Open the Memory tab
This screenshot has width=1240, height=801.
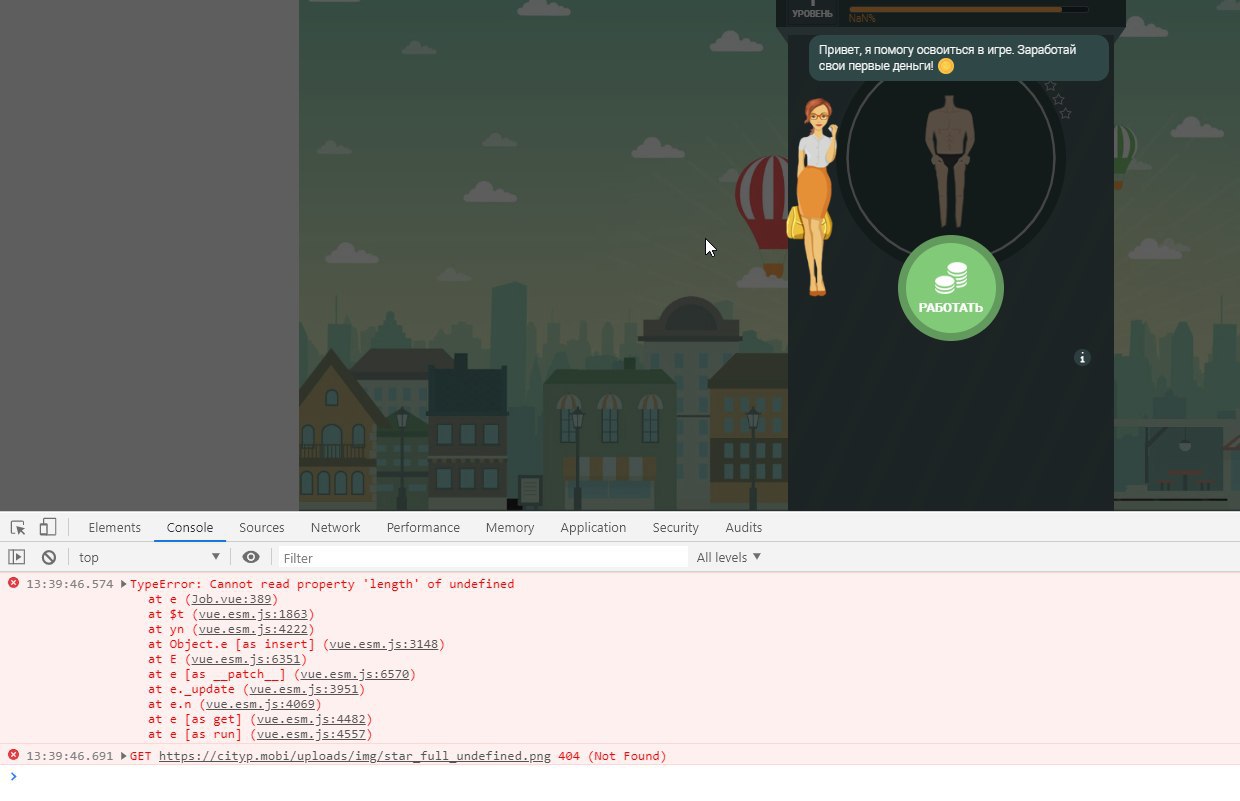(x=510, y=527)
